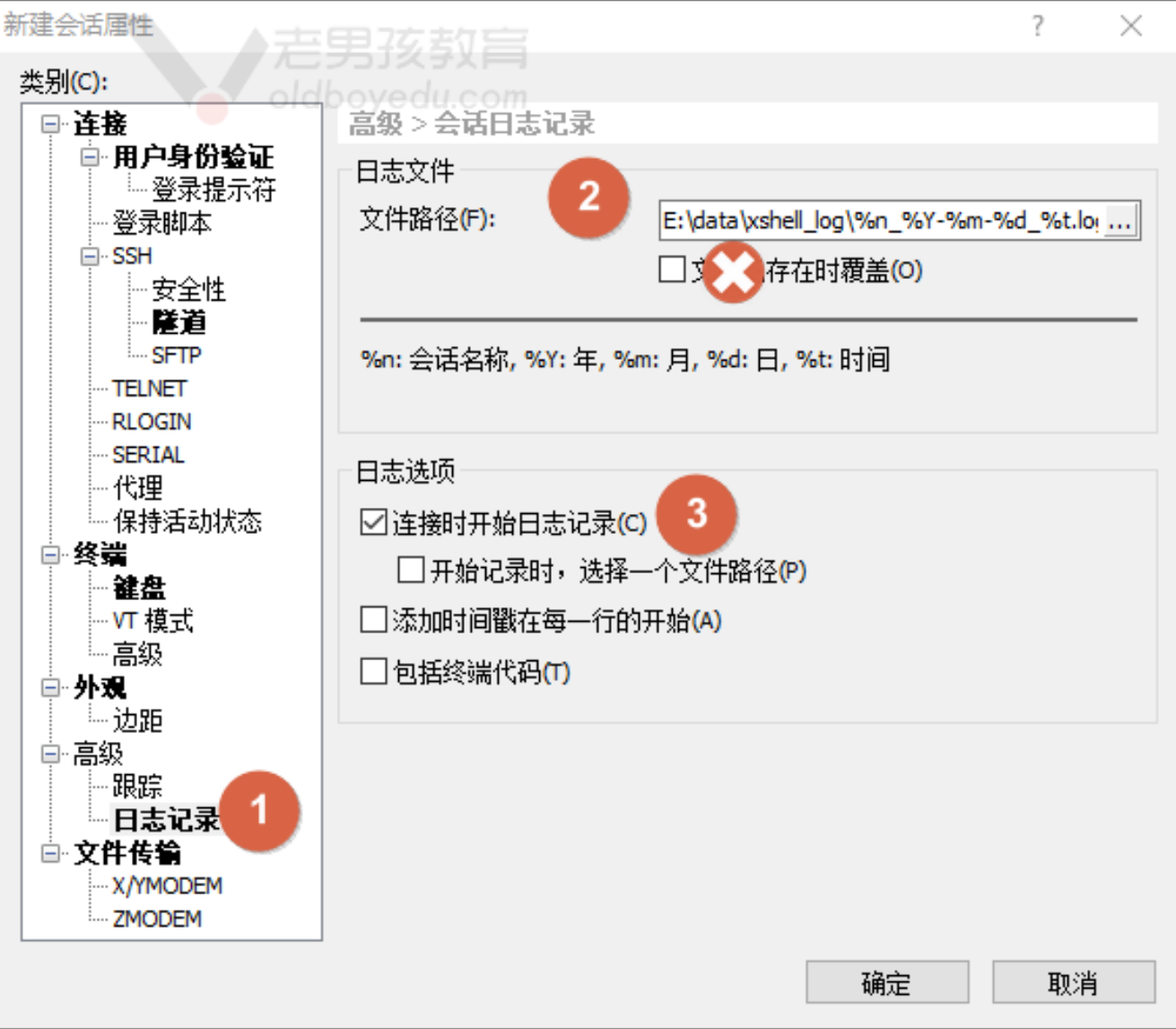Enable choose file path when logging starts

(411, 571)
